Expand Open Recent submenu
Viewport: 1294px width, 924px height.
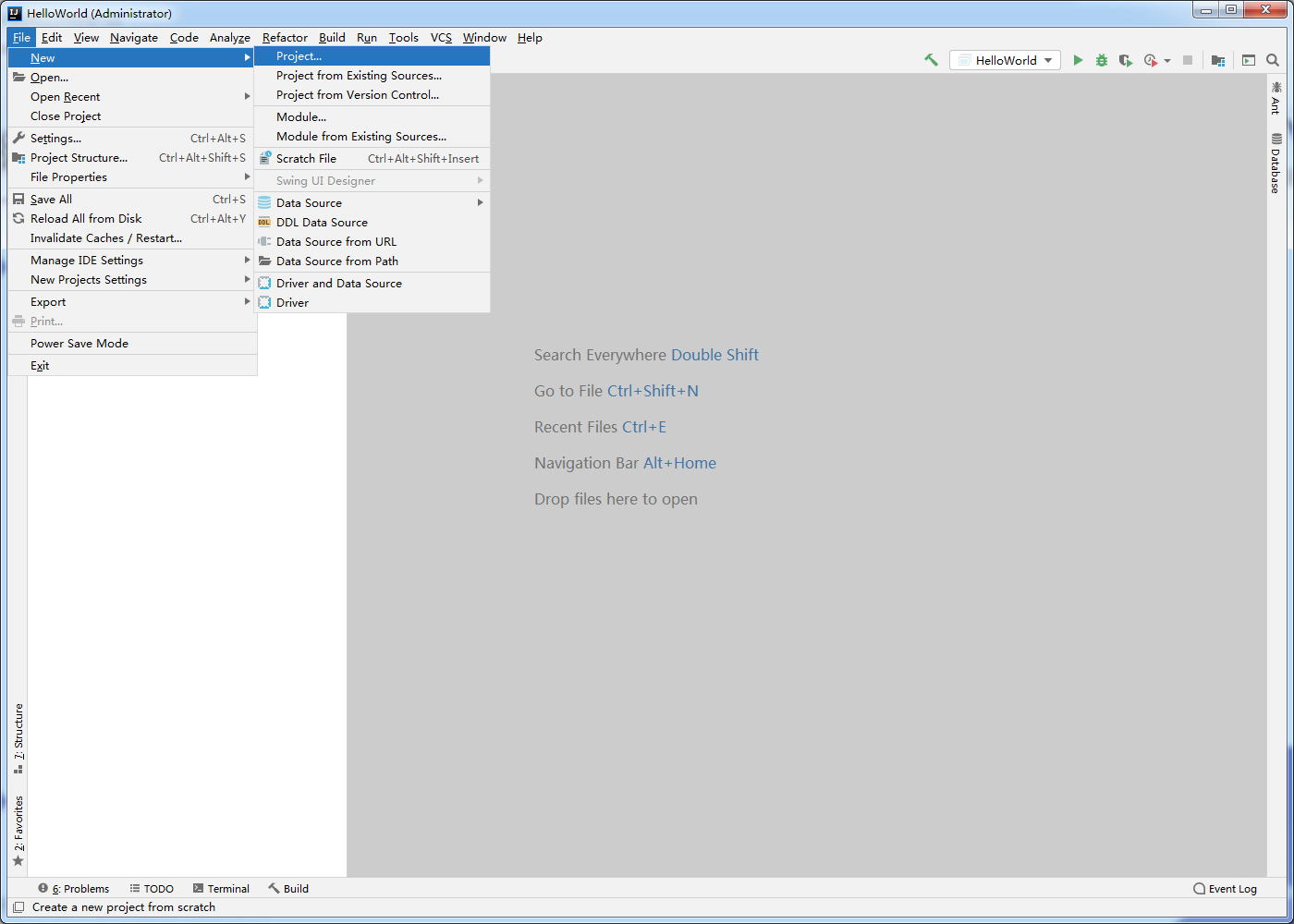tap(132, 97)
